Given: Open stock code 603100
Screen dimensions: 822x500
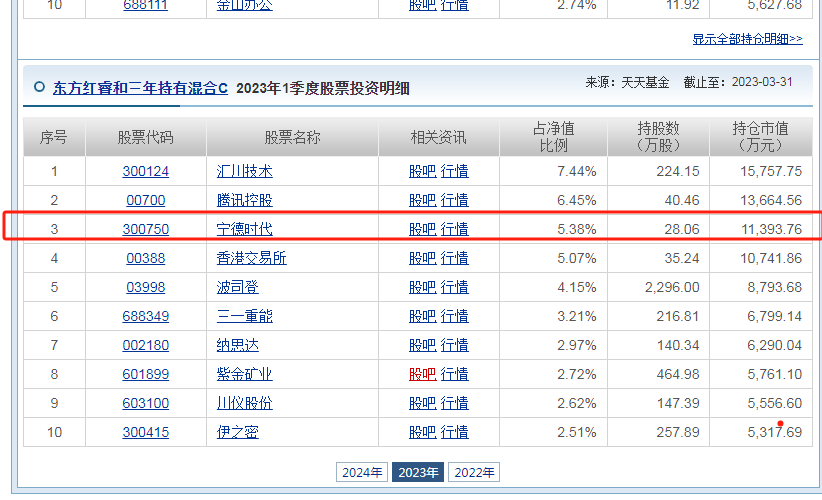Looking at the screenshot, I should (146, 403).
